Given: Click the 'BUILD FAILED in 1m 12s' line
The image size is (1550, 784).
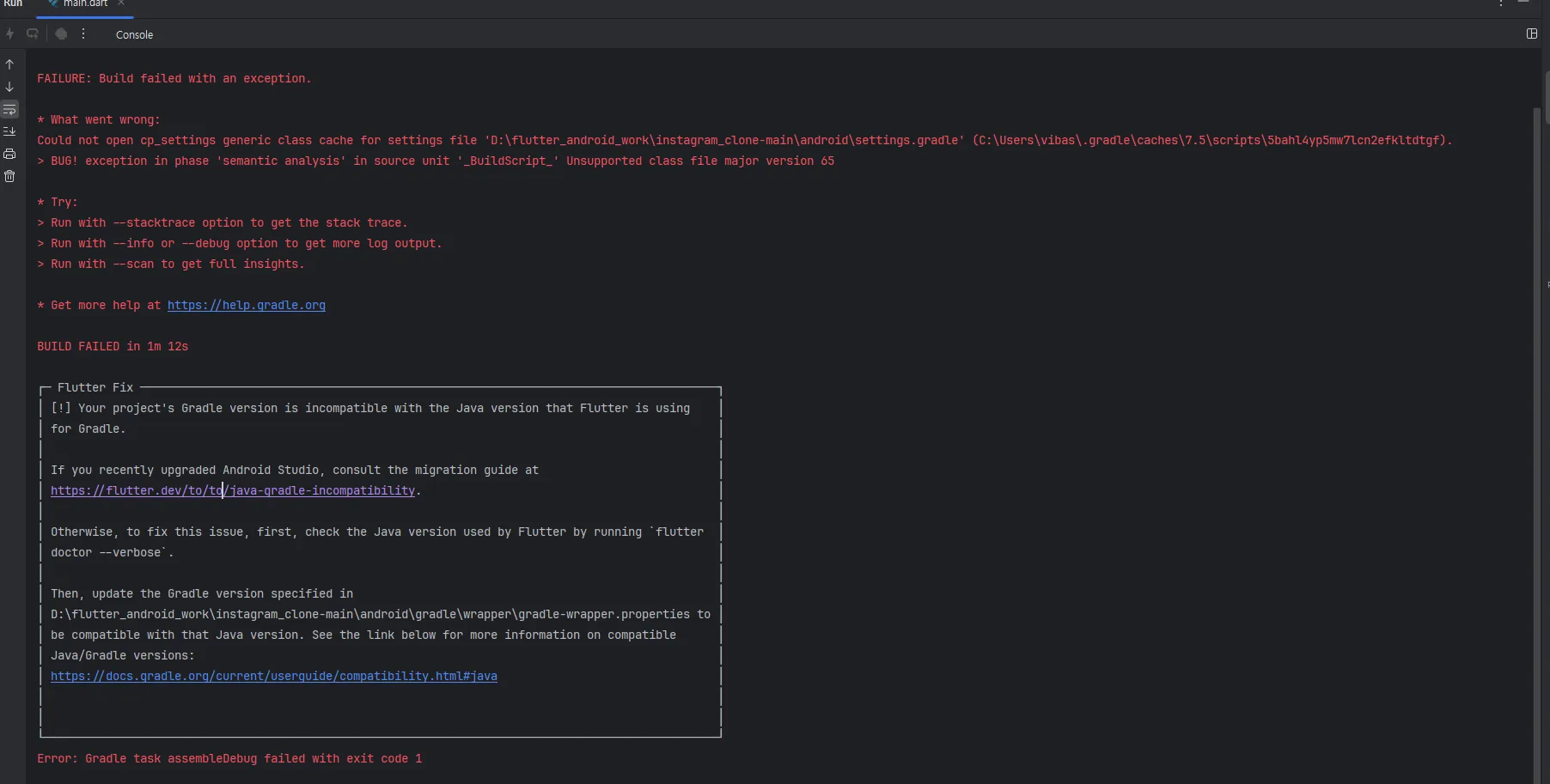Looking at the screenshot, I should click(113, 347).
